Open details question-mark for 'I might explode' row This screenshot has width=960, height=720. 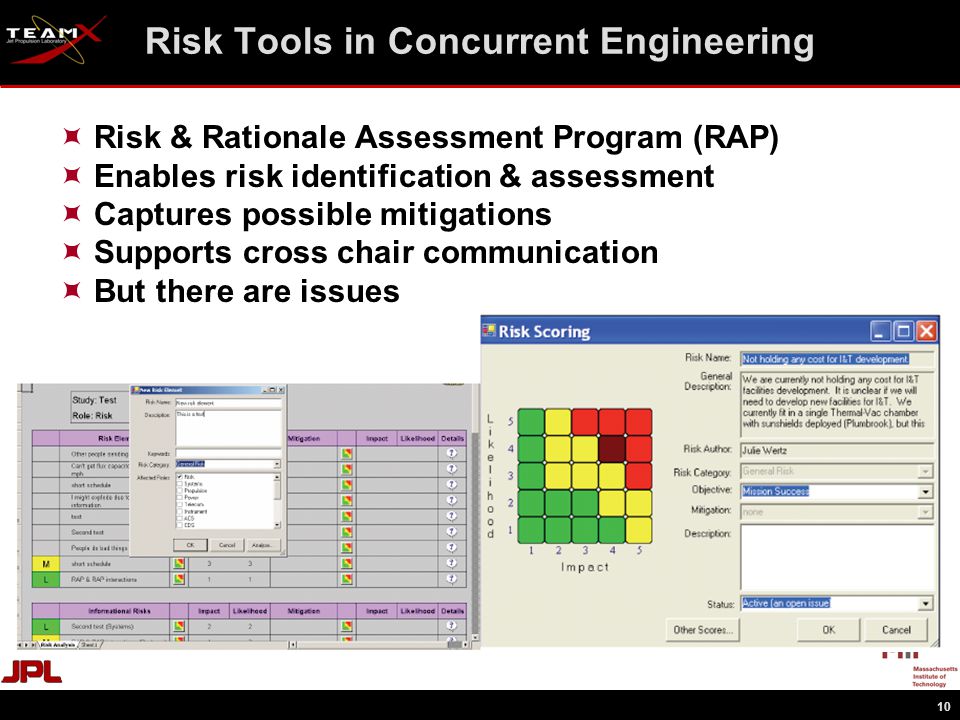452,500
